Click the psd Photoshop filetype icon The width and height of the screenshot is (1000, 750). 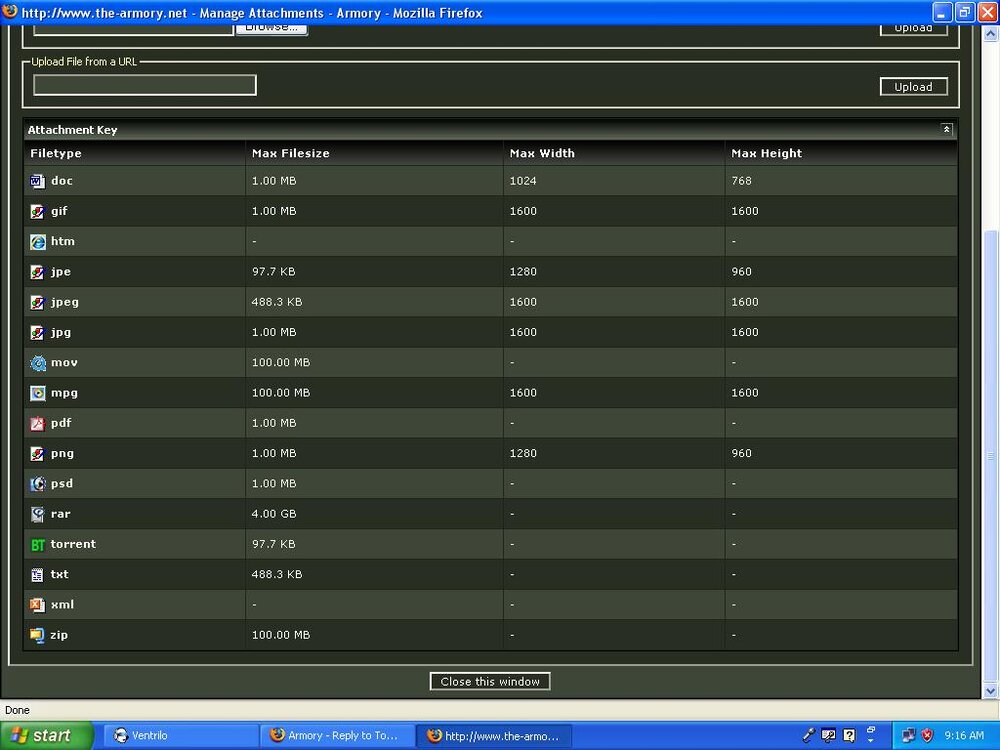point(38,484)
